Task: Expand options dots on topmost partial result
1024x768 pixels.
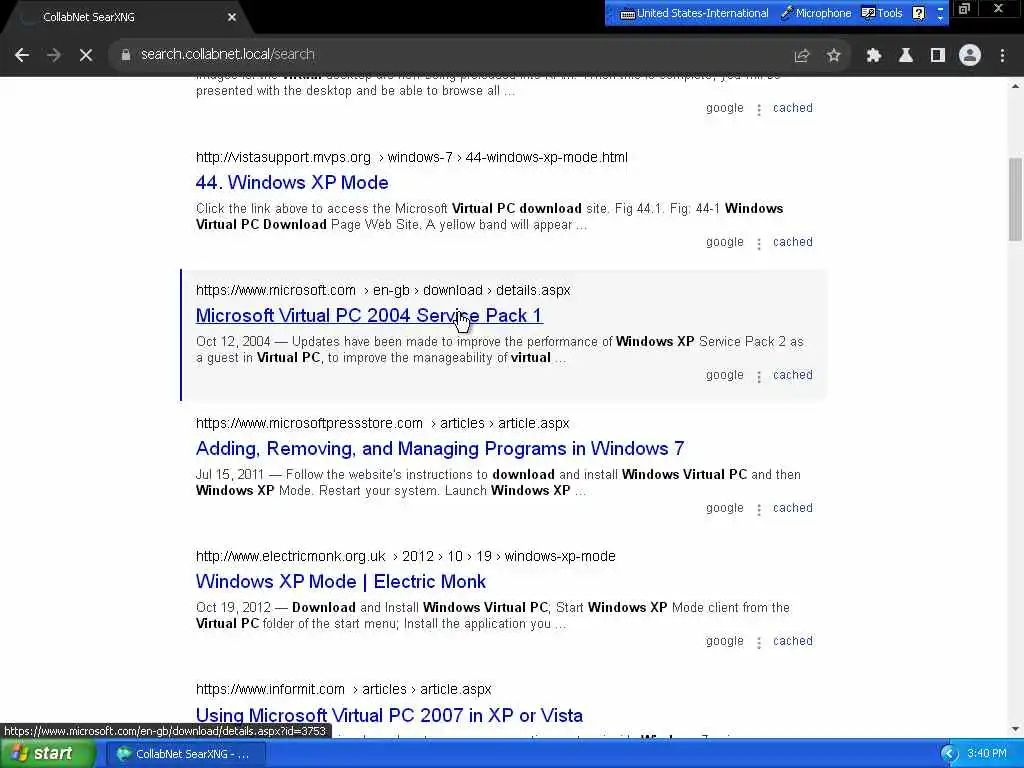Action: click(x=758, y=110)
